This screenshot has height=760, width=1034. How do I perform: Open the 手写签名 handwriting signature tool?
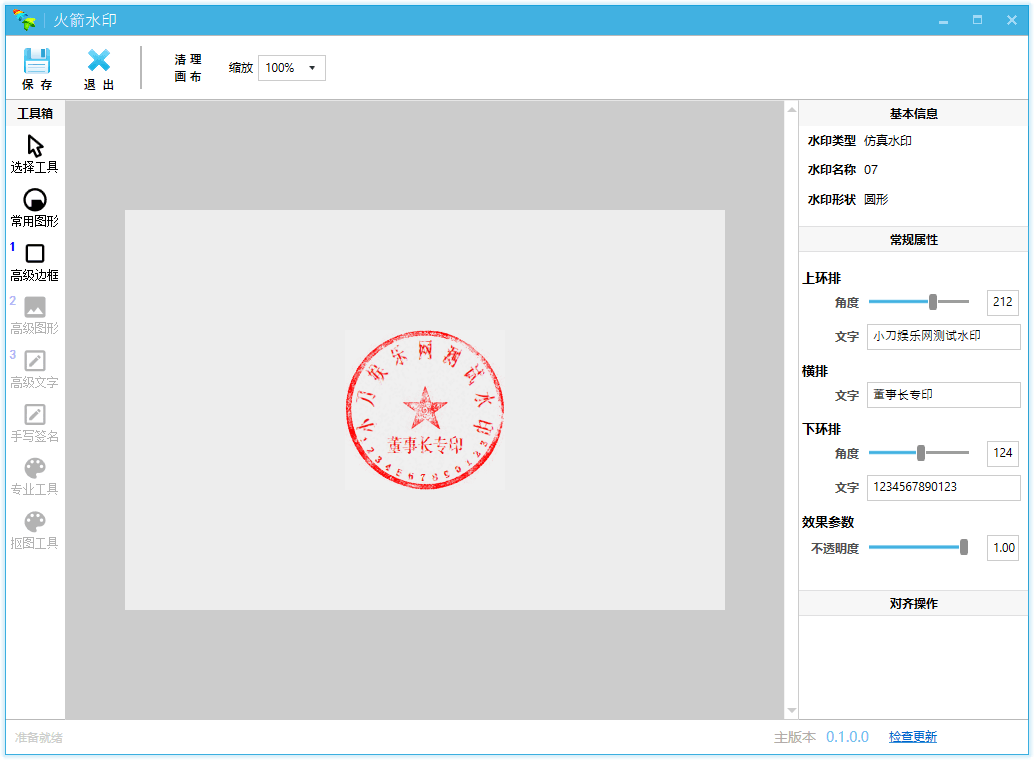(x=35, y=415)
